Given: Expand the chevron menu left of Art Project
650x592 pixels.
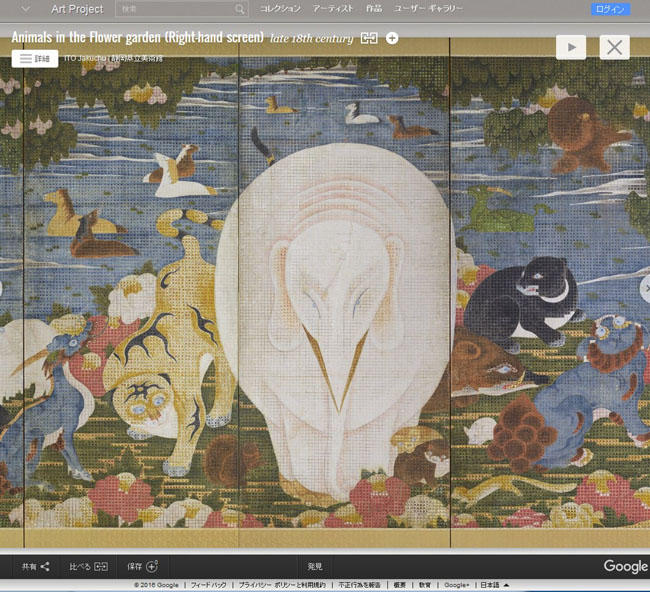Looking at the screenshot, I should (x=25, y=9).
